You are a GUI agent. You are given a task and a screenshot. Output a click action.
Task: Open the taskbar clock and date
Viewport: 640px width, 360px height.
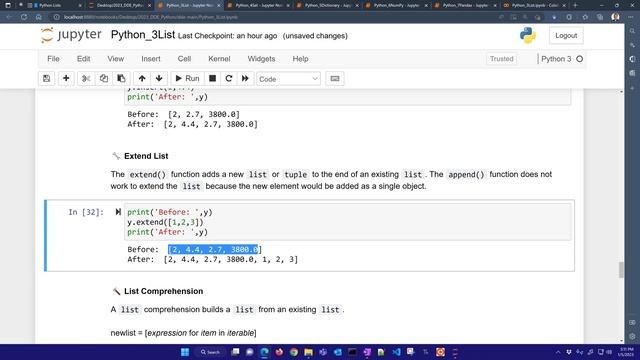626,352
